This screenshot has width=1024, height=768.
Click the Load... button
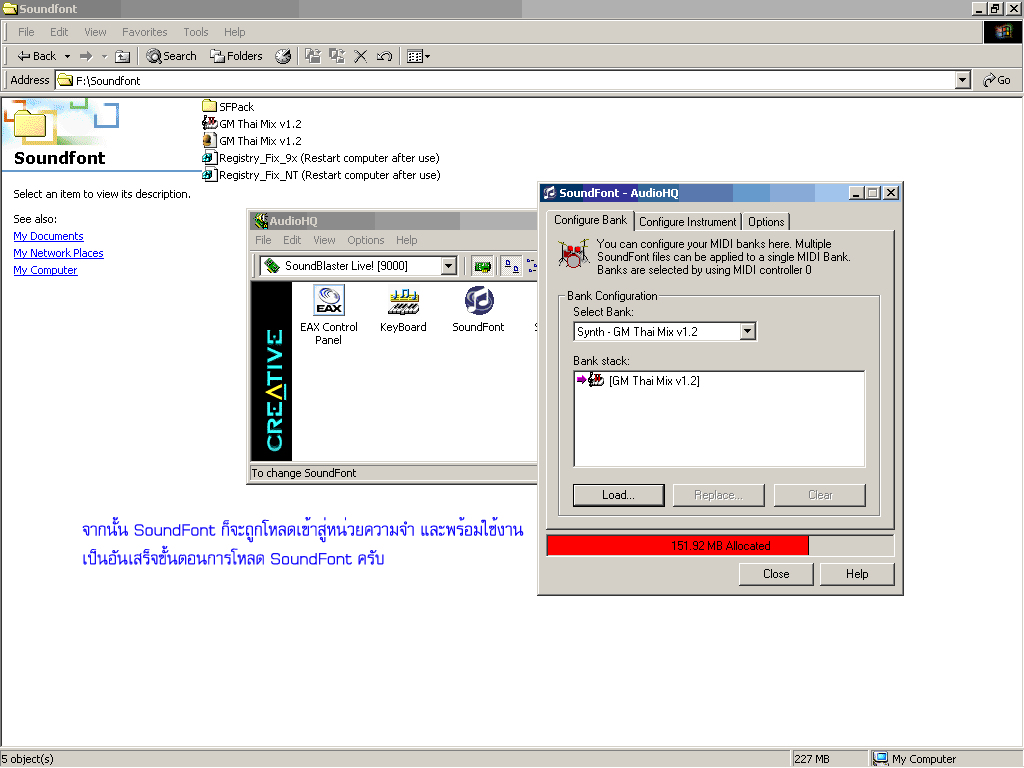pos(618,495)
